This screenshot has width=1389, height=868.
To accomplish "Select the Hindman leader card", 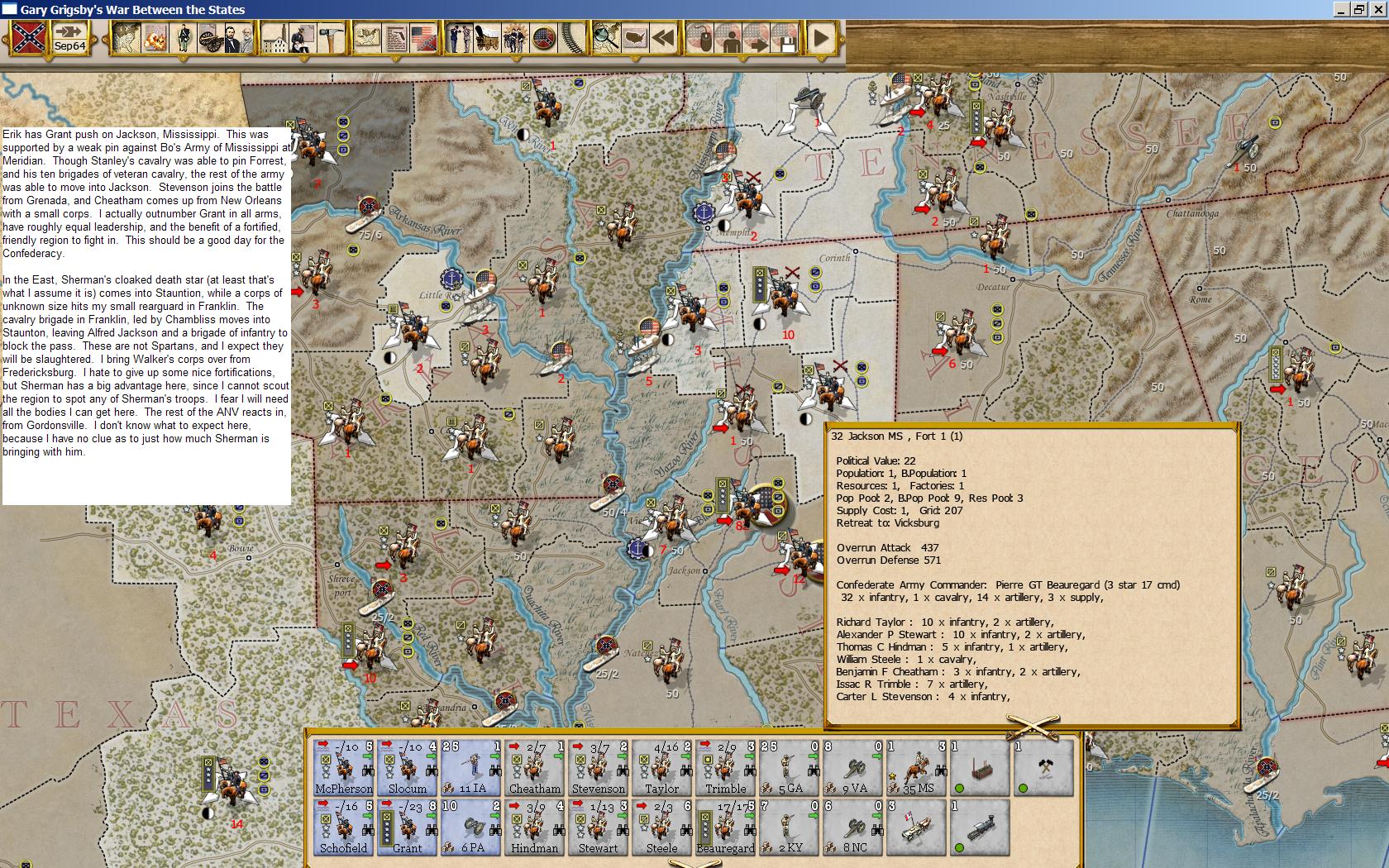I will pyautogui.click(x=535, y=827).
